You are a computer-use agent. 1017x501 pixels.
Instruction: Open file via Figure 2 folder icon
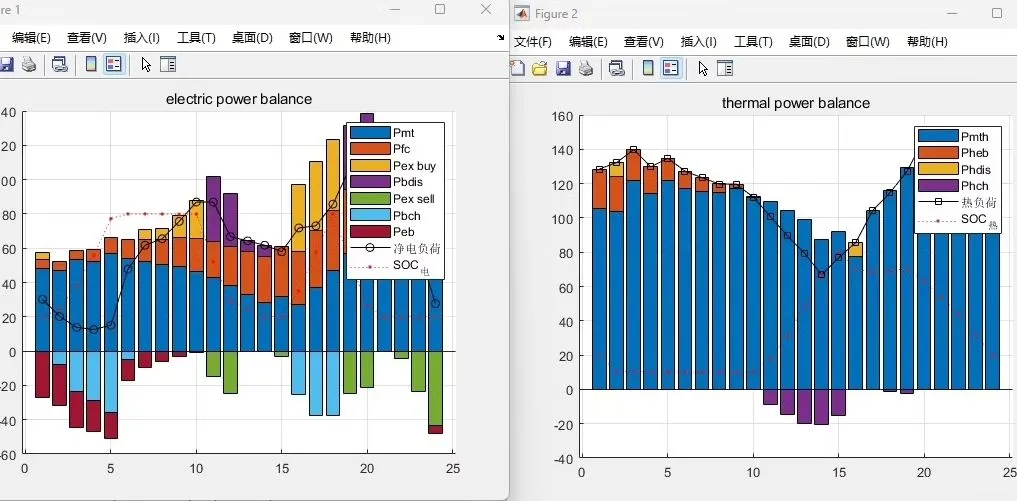tap(540, 68)
